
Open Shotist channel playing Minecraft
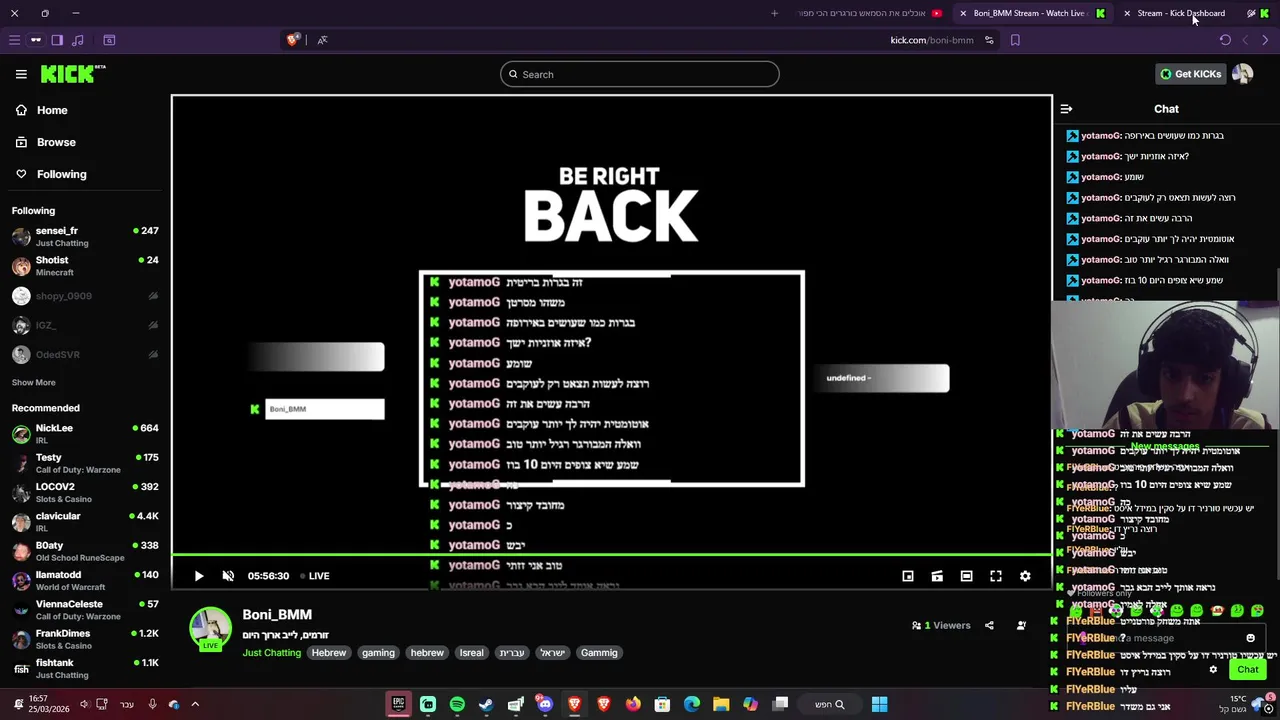85,265
